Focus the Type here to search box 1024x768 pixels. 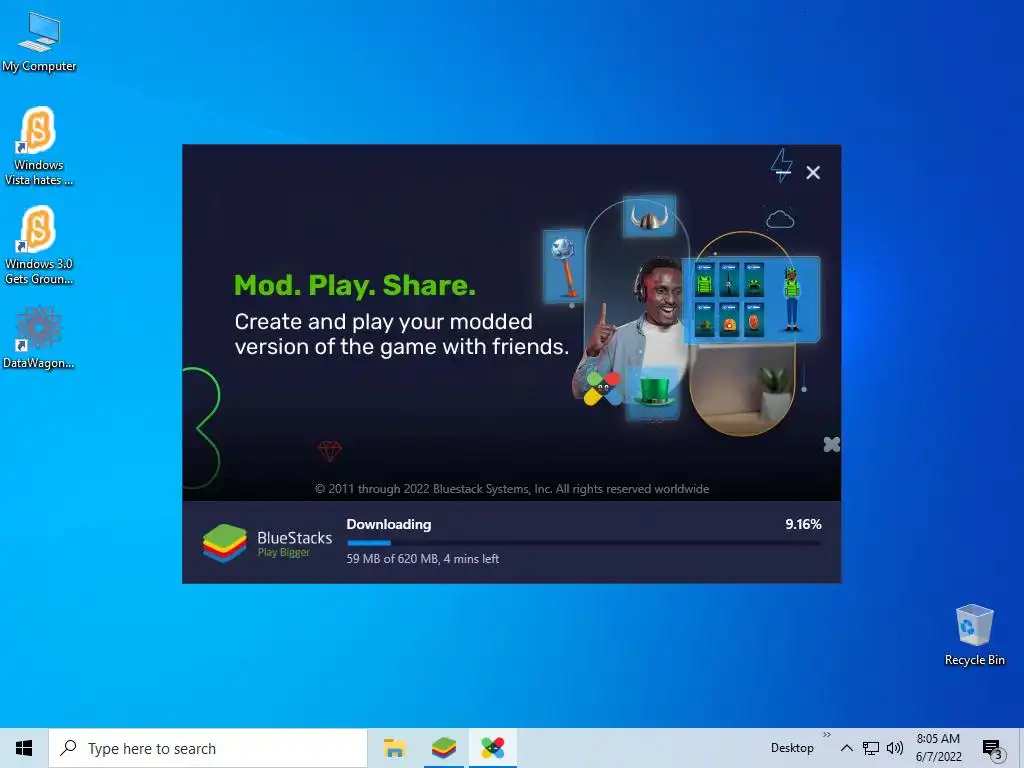click(208, 748)
